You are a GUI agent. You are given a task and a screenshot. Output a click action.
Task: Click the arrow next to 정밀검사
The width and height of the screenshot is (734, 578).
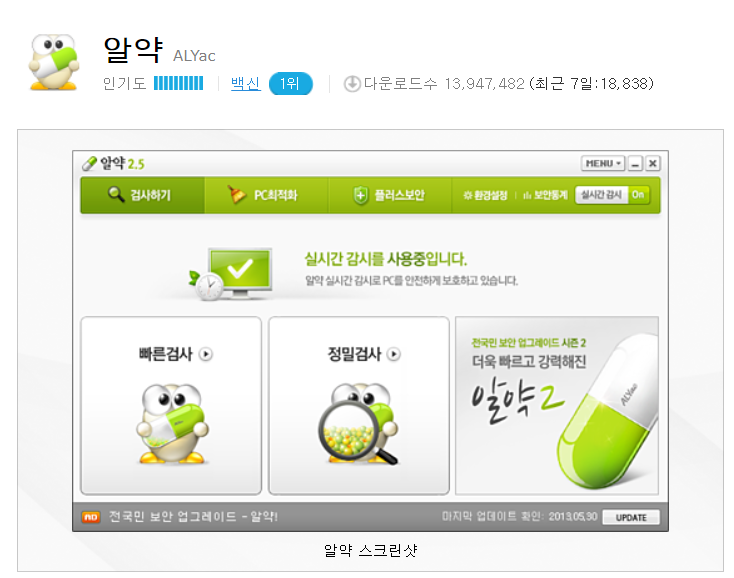394,354
